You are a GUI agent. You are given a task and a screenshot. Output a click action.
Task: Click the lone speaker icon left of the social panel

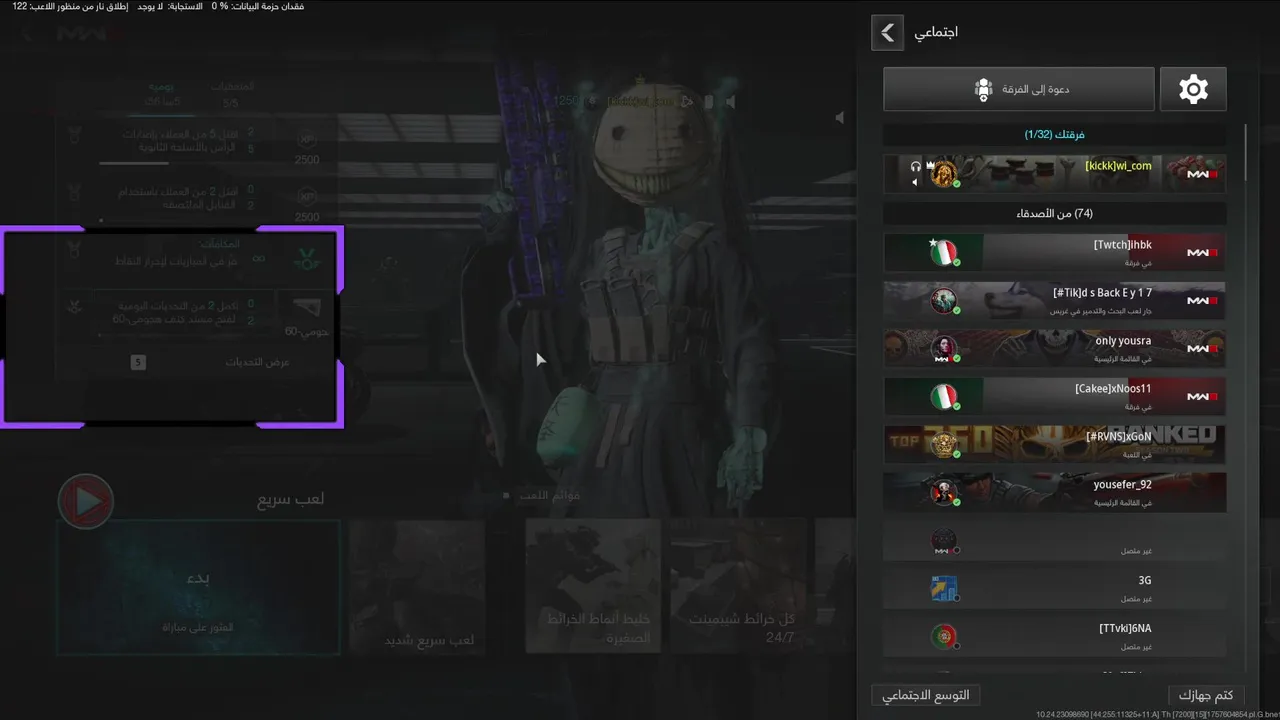coord(839,117)
